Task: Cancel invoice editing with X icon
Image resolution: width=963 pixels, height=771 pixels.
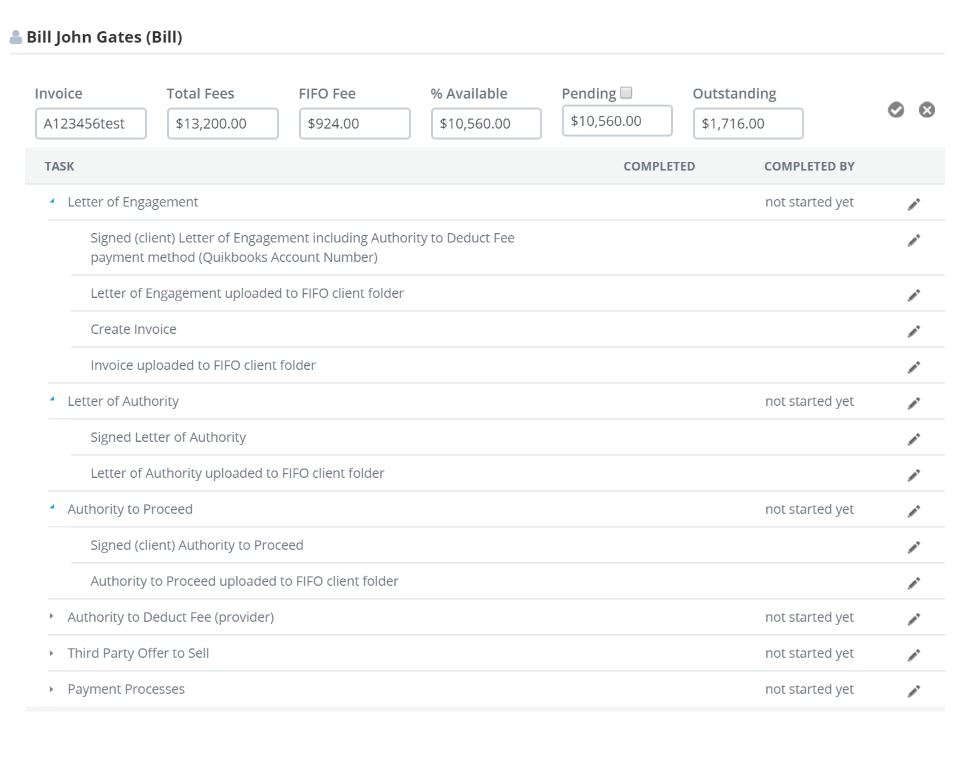Action: coord(927,110)
